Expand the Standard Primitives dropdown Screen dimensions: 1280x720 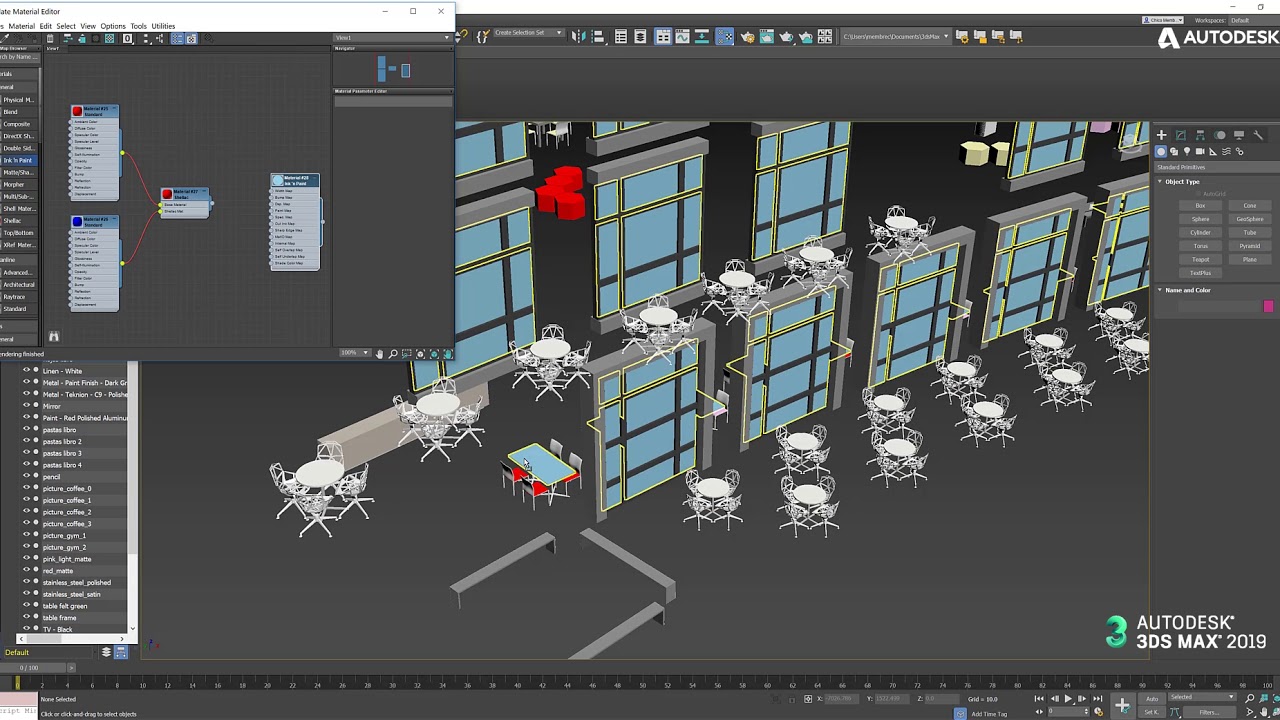[1215, 167]
